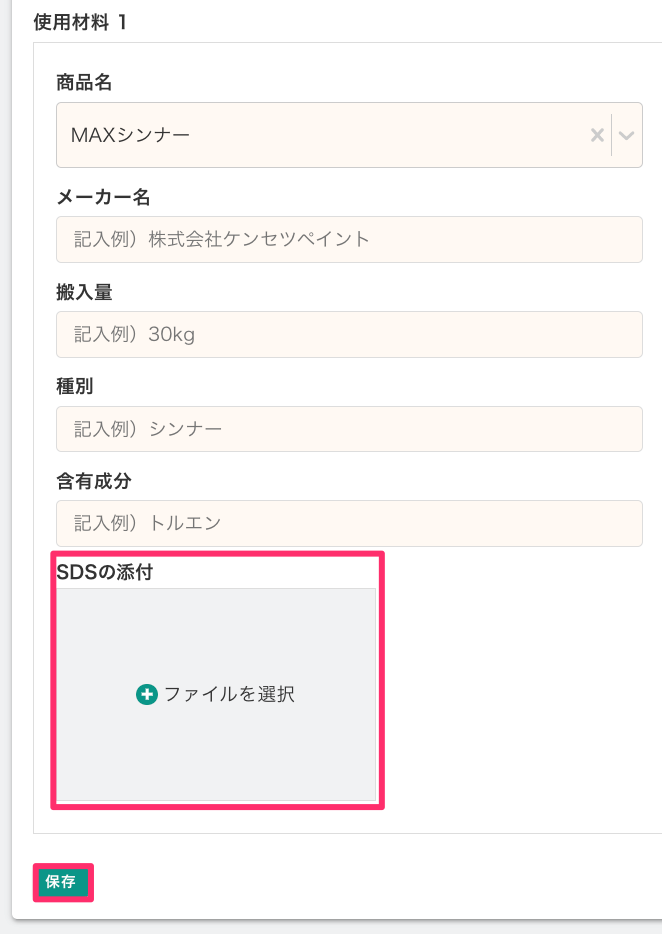The width and height of the screenshot is (662, 934).
Task: Click the 搬入量 field label
Action: click(84, 292)
